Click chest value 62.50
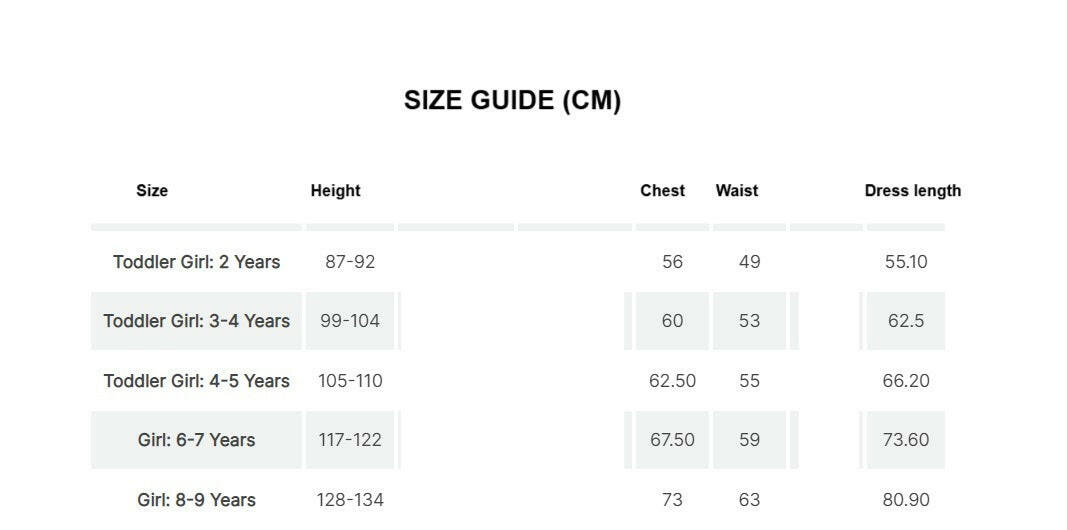The height and width of the screenshot is (530, 1067). click(672, 381)
